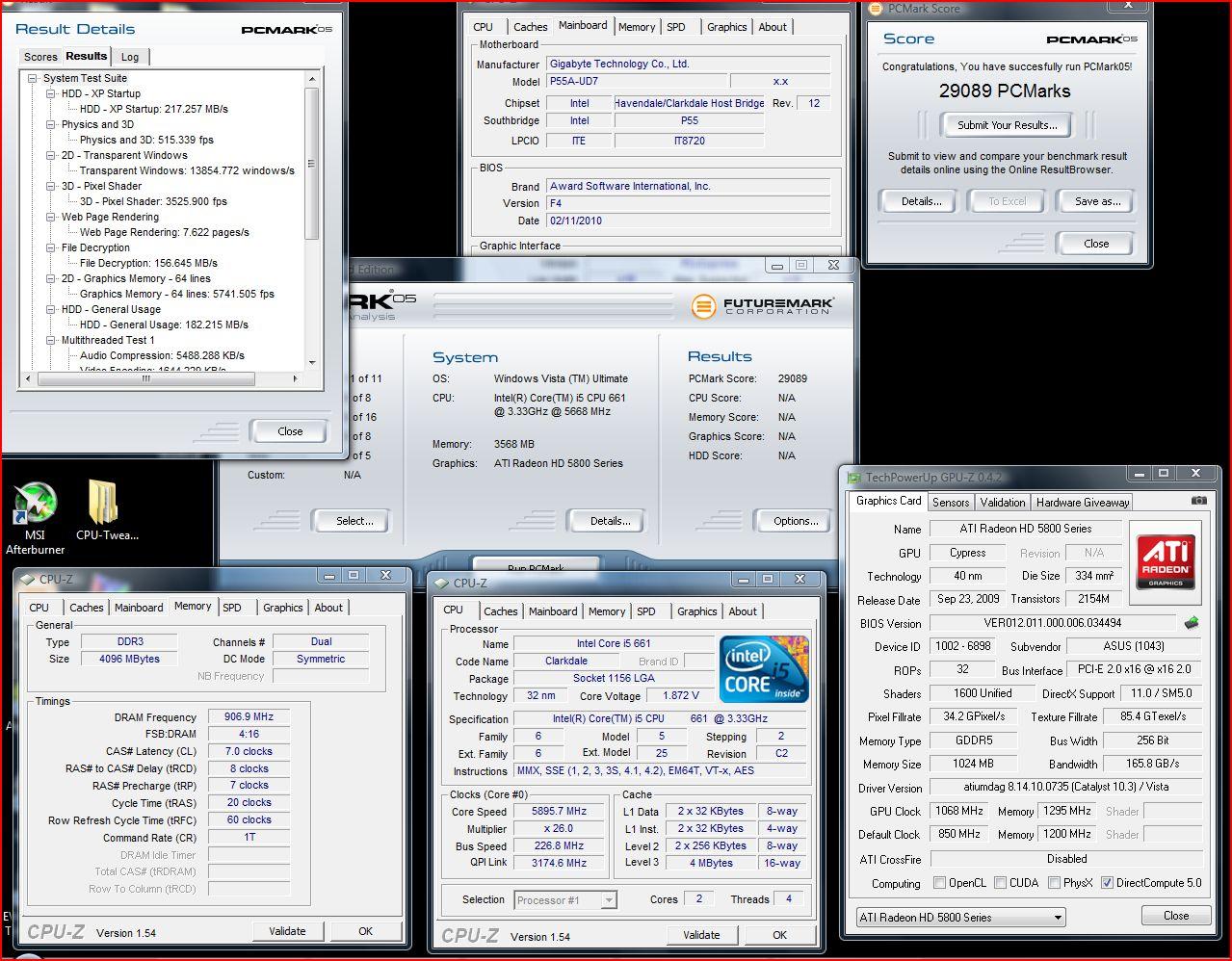
Task: Click the DRAM Frequency 906.9 MHz field
Action: [x=249, y=717]
